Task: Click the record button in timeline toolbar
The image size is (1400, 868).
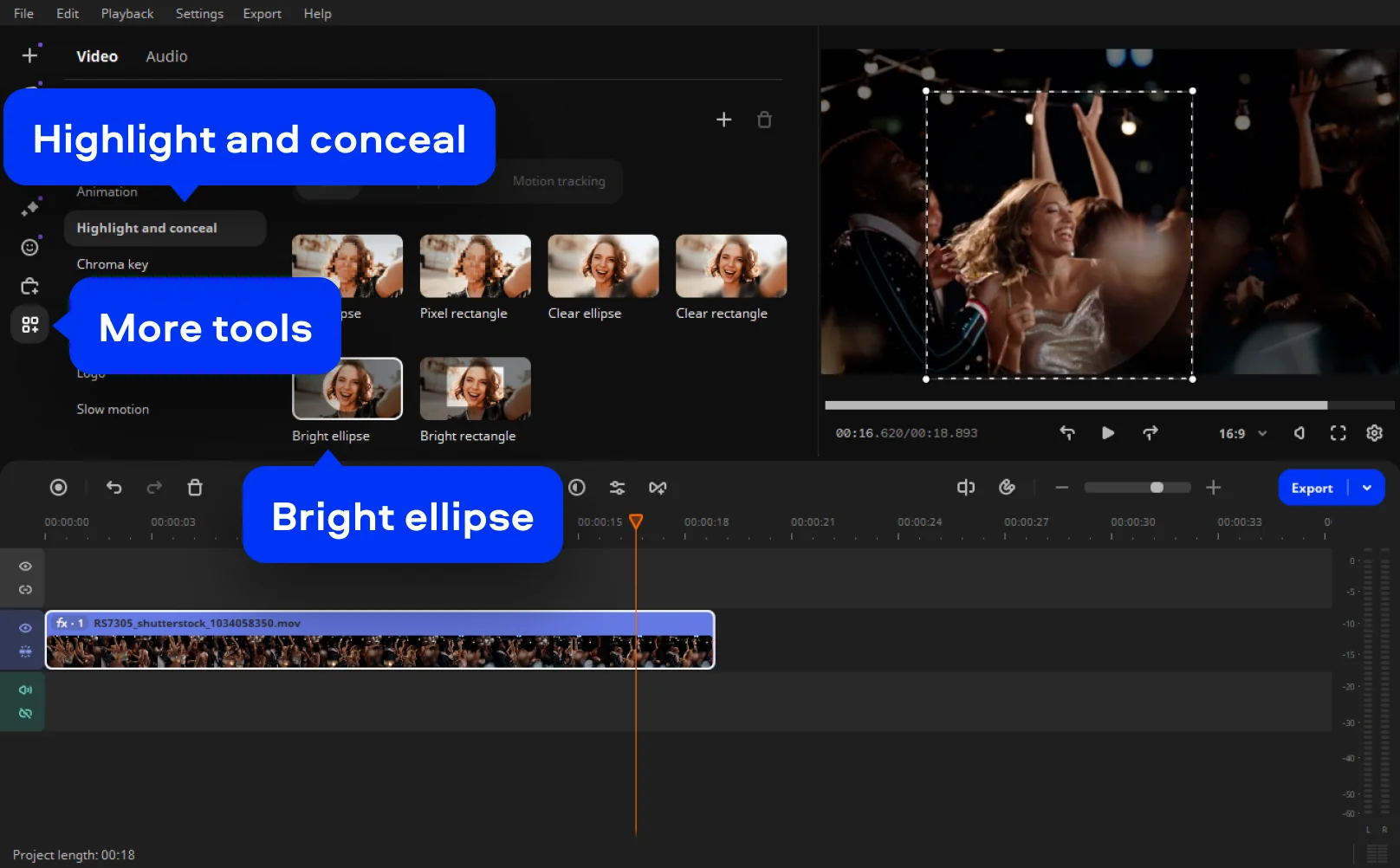Action: [58, 488]
